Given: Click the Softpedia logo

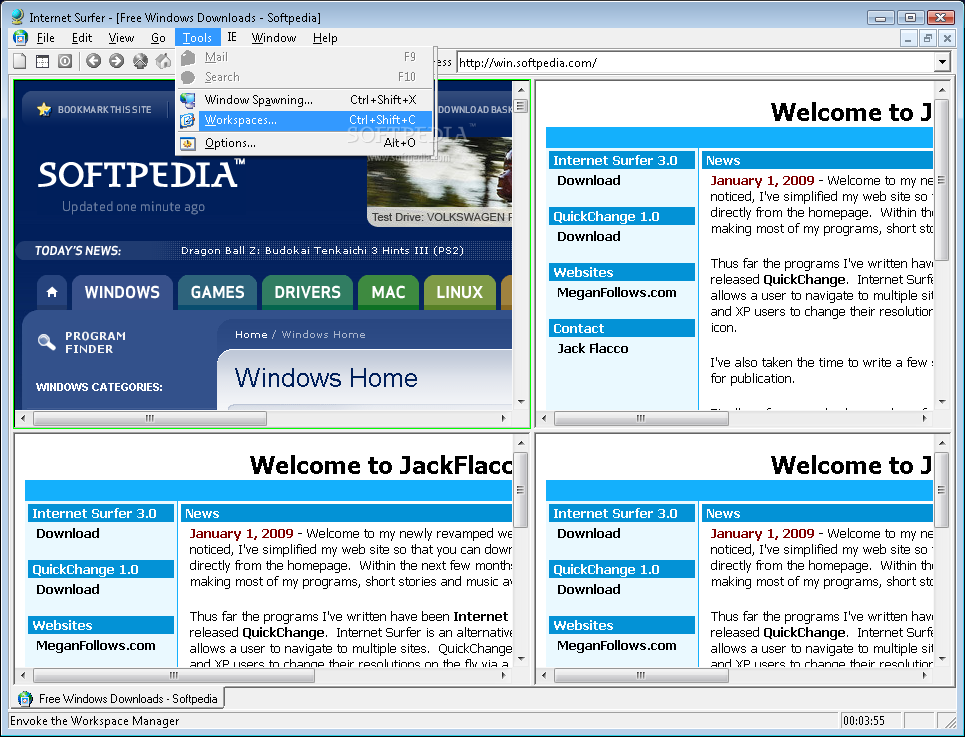Looking at the screenshot, I should tap(142, 174).
